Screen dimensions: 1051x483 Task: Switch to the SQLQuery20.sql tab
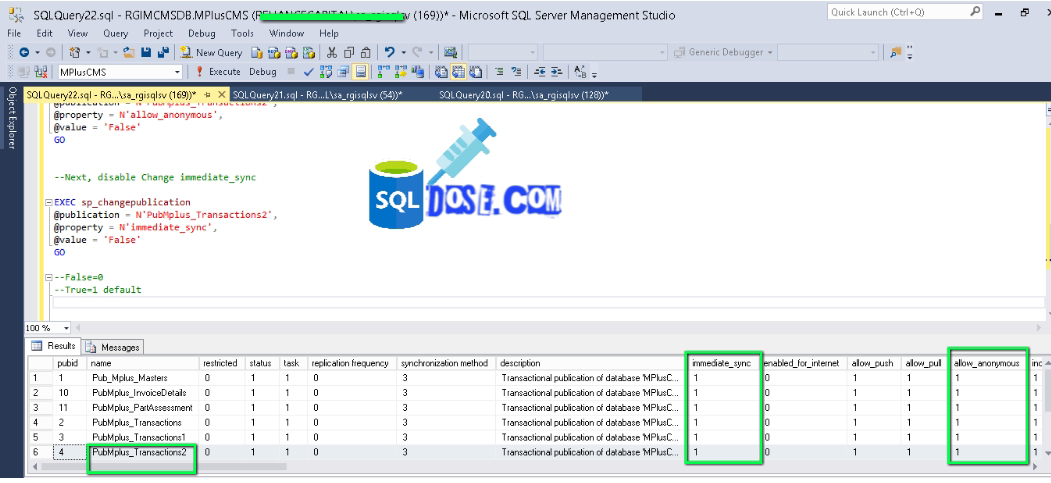[x=523, y=95]
